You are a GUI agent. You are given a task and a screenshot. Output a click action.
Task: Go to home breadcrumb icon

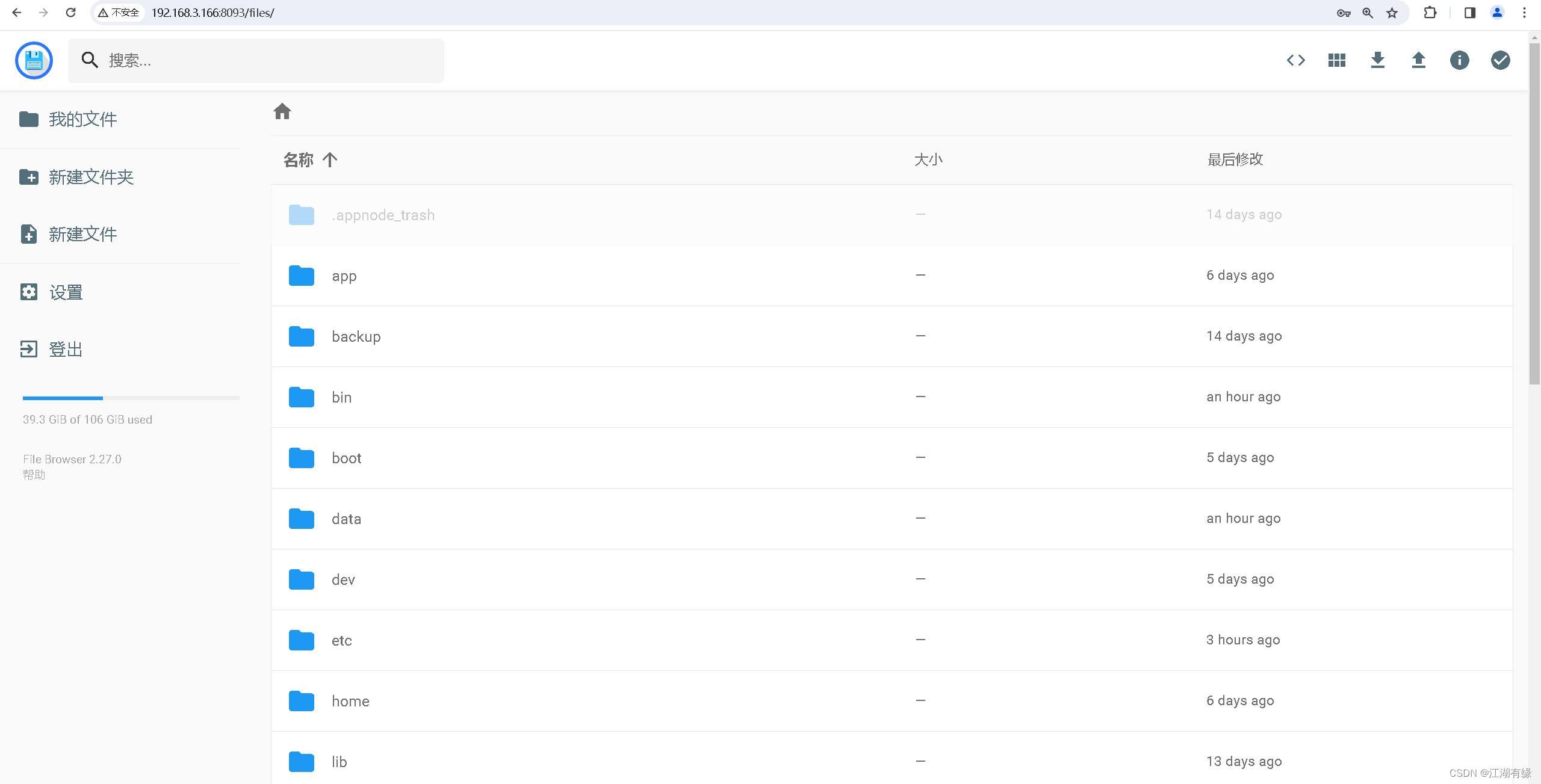pyautogui.click(x=282, y=111)
